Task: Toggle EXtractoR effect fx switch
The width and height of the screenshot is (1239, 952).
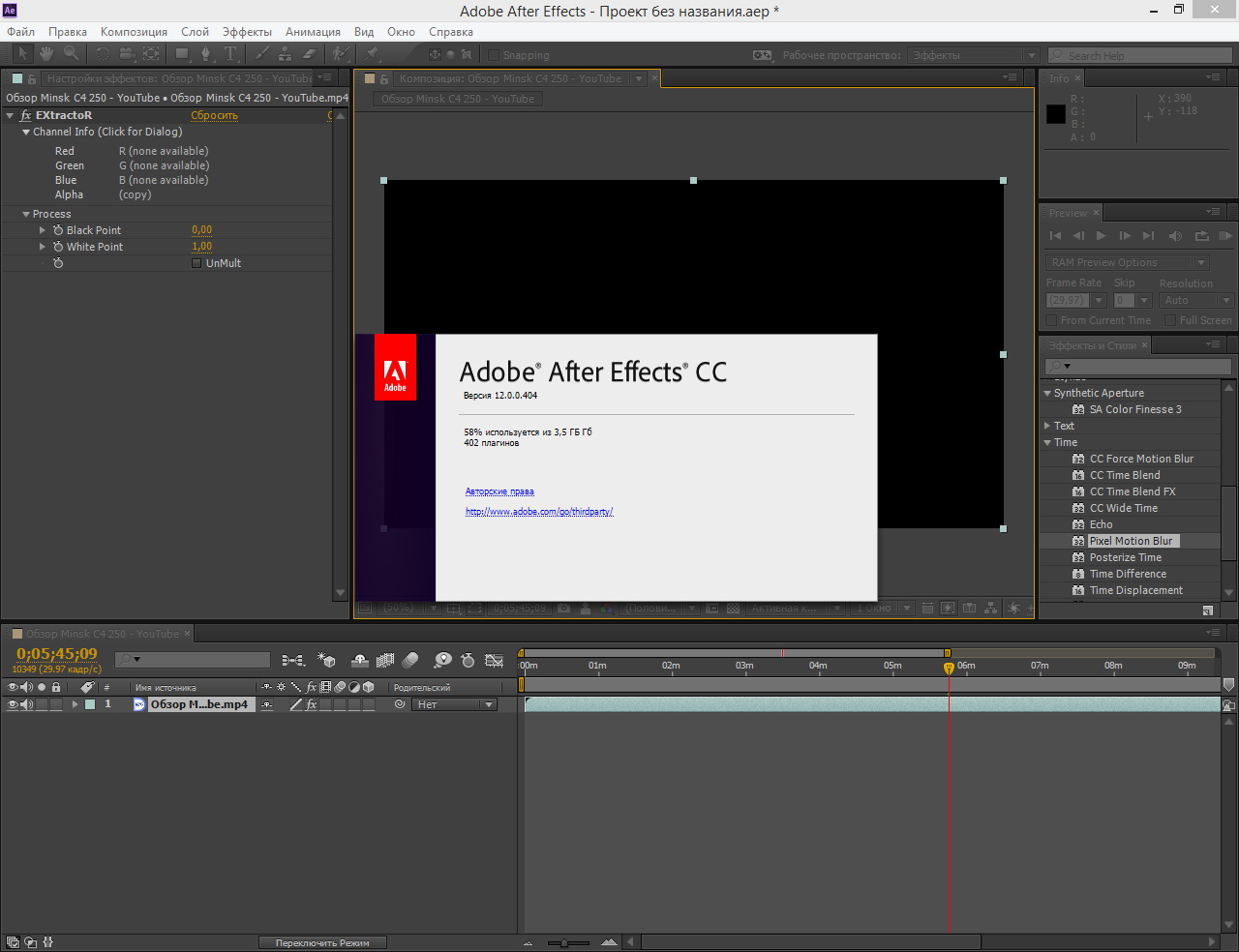Action: 25,115
